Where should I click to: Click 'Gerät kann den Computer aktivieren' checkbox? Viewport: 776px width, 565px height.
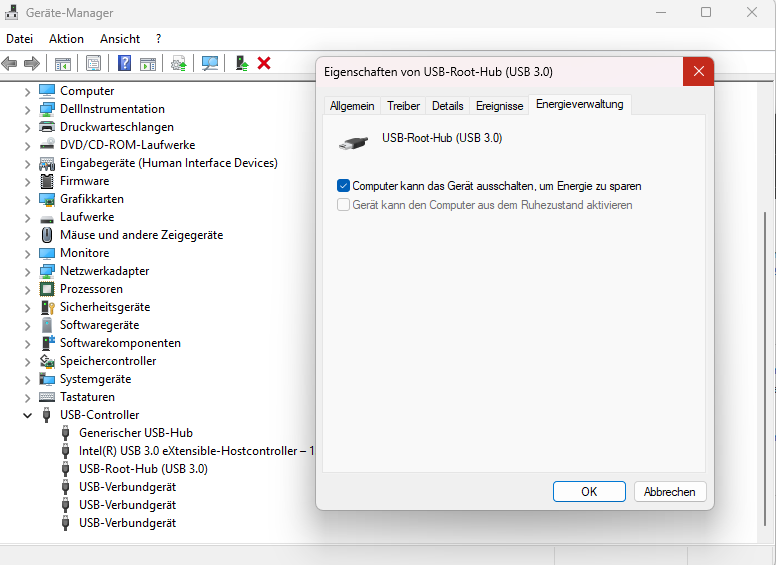coord(343,205)
